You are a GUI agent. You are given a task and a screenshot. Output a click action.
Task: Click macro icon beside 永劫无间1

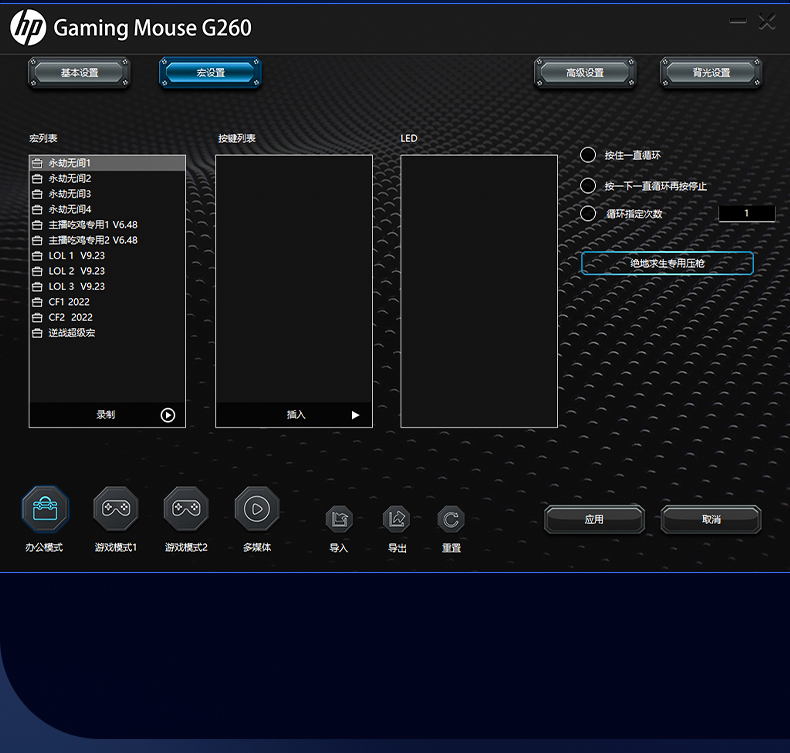37,163
